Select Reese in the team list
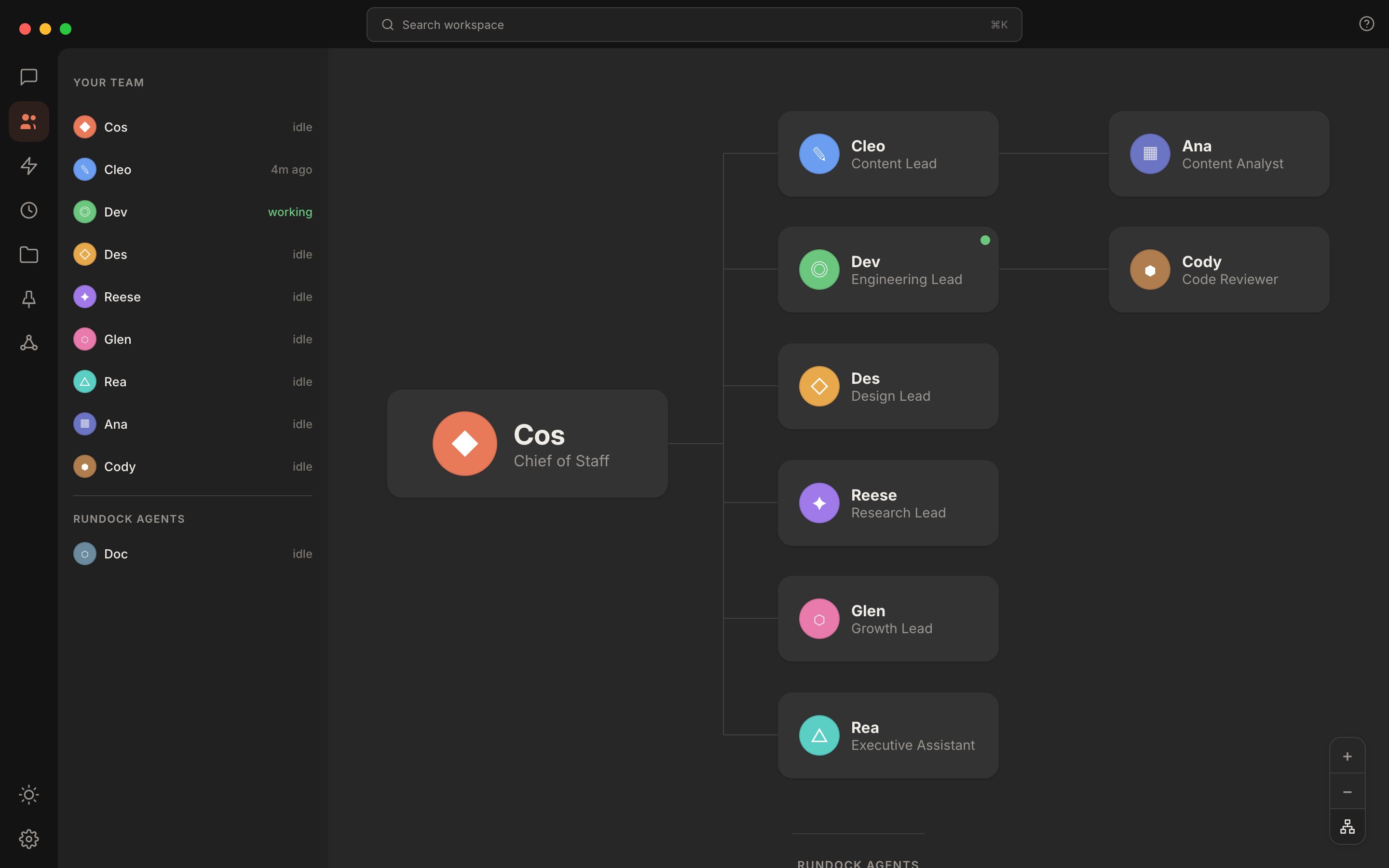Image resolution: width=1389 pixels, height=868 pixels. (193, 297)
